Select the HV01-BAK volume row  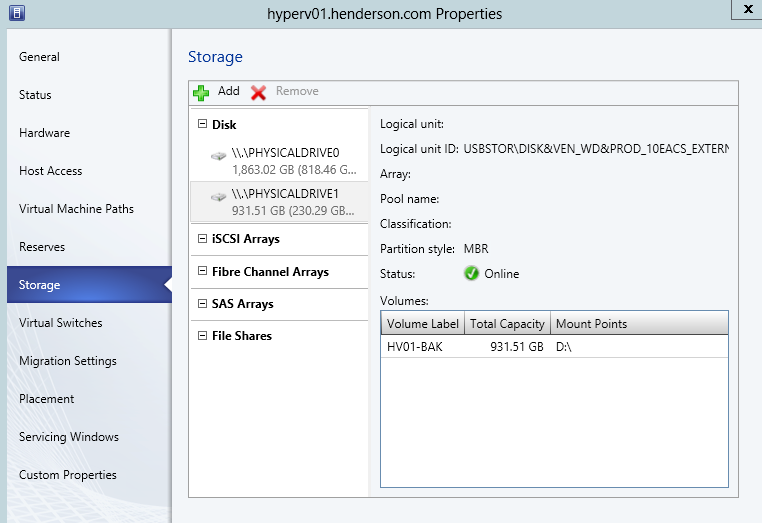pos(554,347)
